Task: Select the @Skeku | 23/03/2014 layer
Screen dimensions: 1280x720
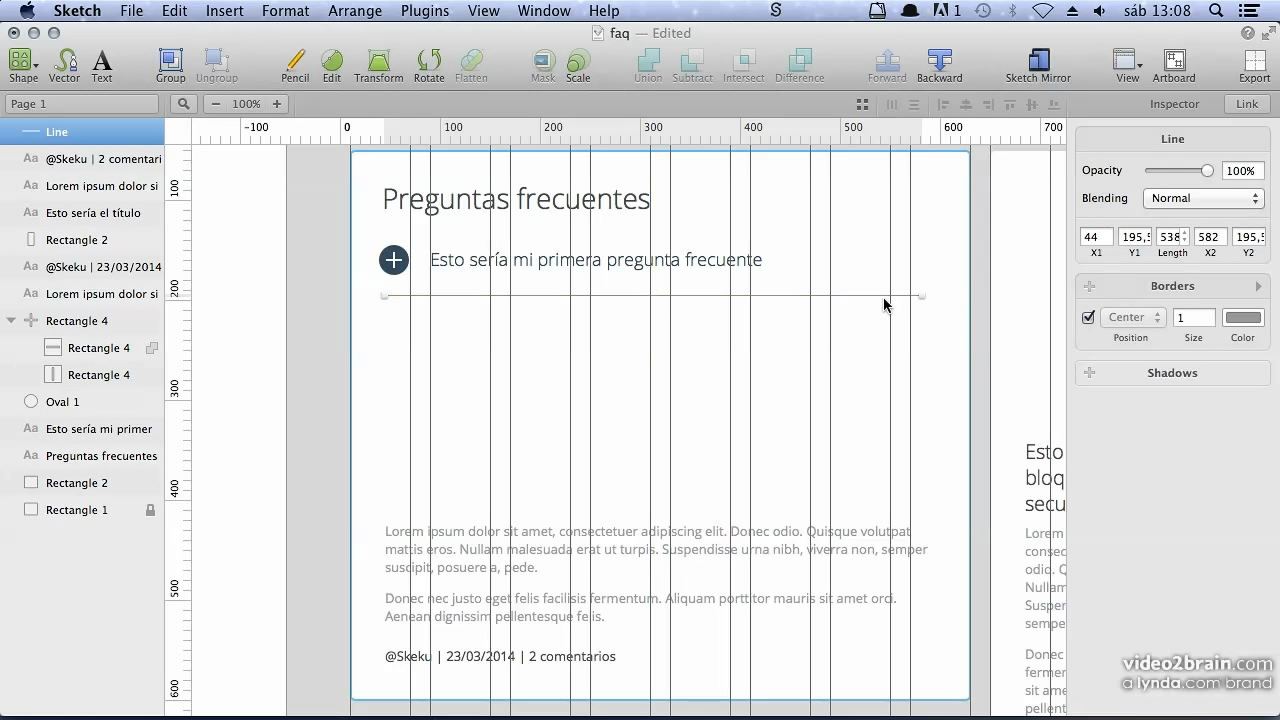Action: pyautogui.click(x=82, y=267)
